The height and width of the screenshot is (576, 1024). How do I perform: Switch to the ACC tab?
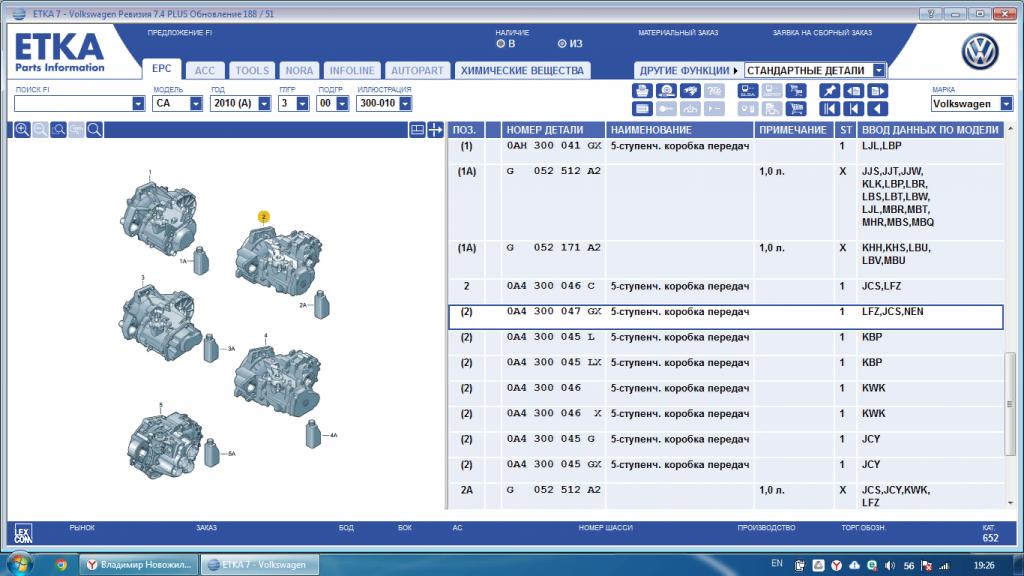[x=204, y=71]
